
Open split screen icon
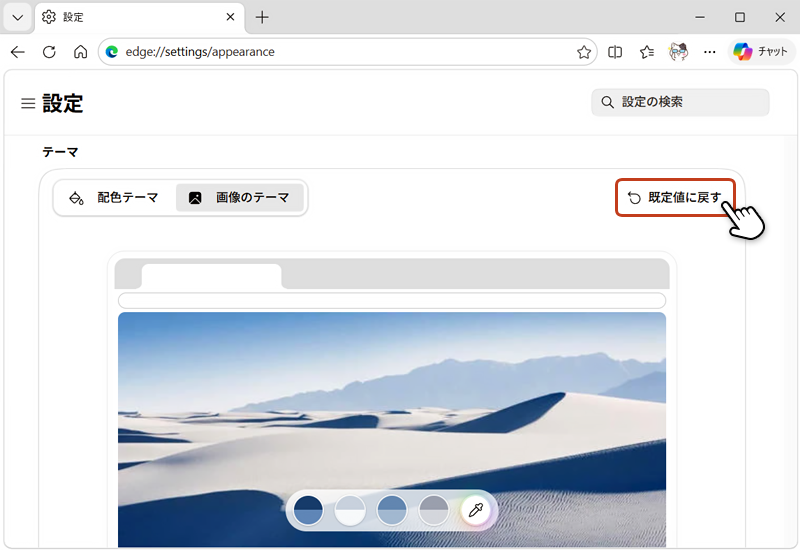click(615, 52)
